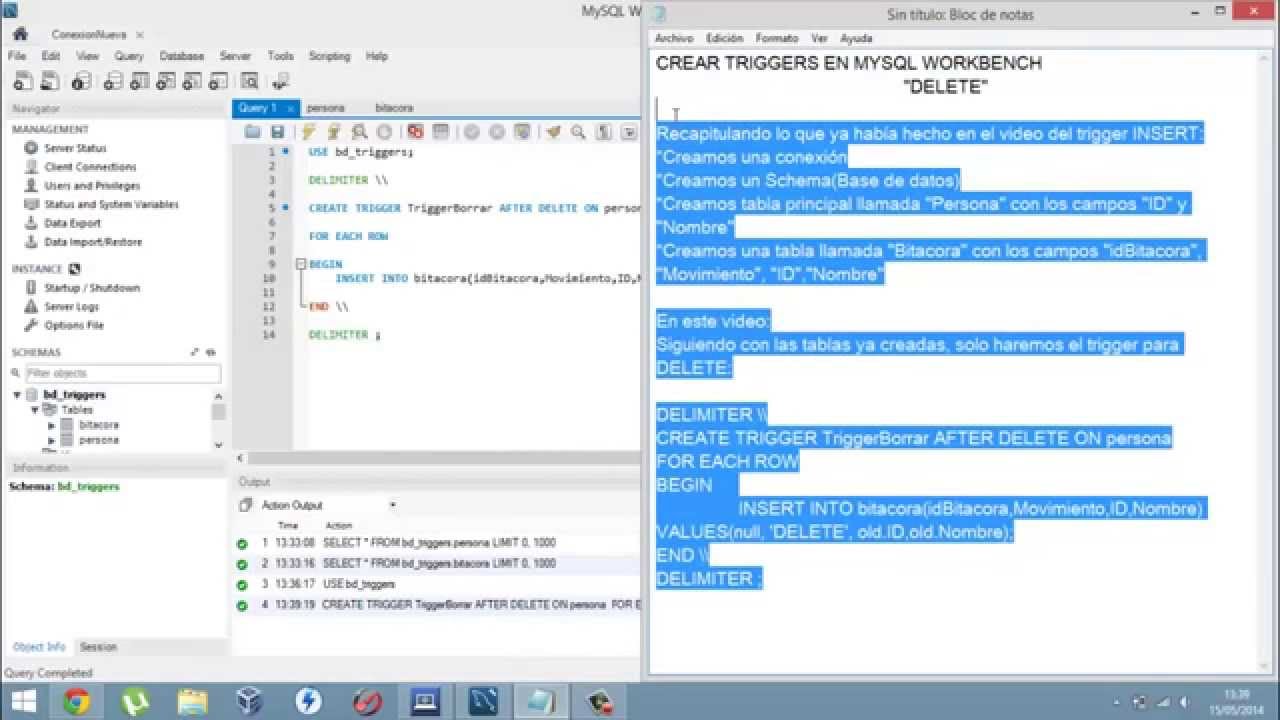Open Server Logs
1280x720 pixels.
[x=71, y=307]
